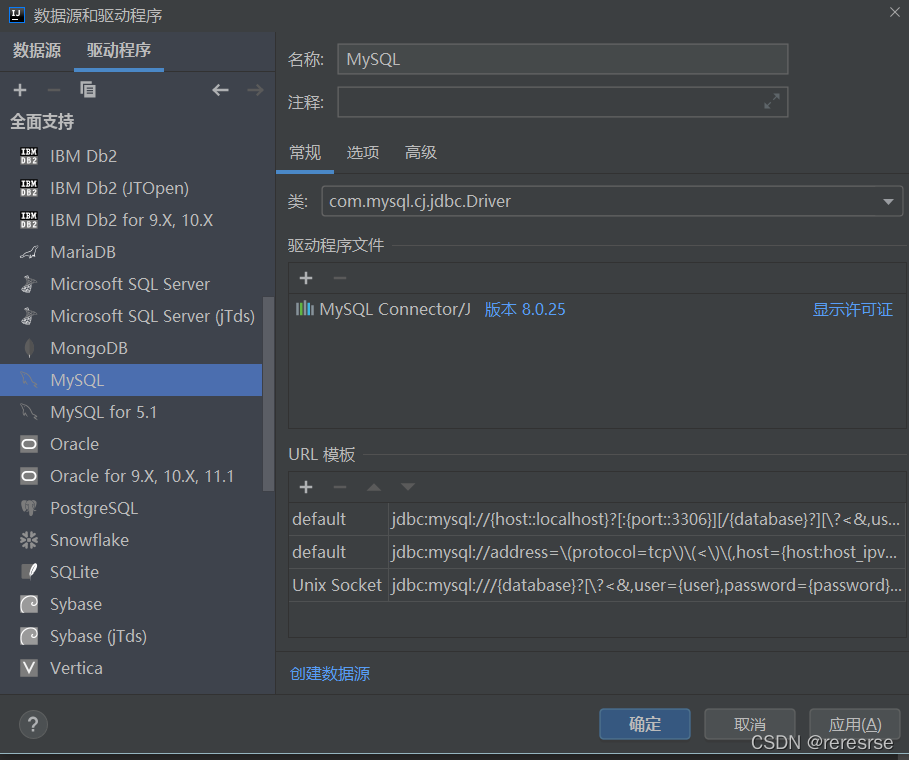
Task: Open the 显示许可证 link
Action: coord(853,310)
